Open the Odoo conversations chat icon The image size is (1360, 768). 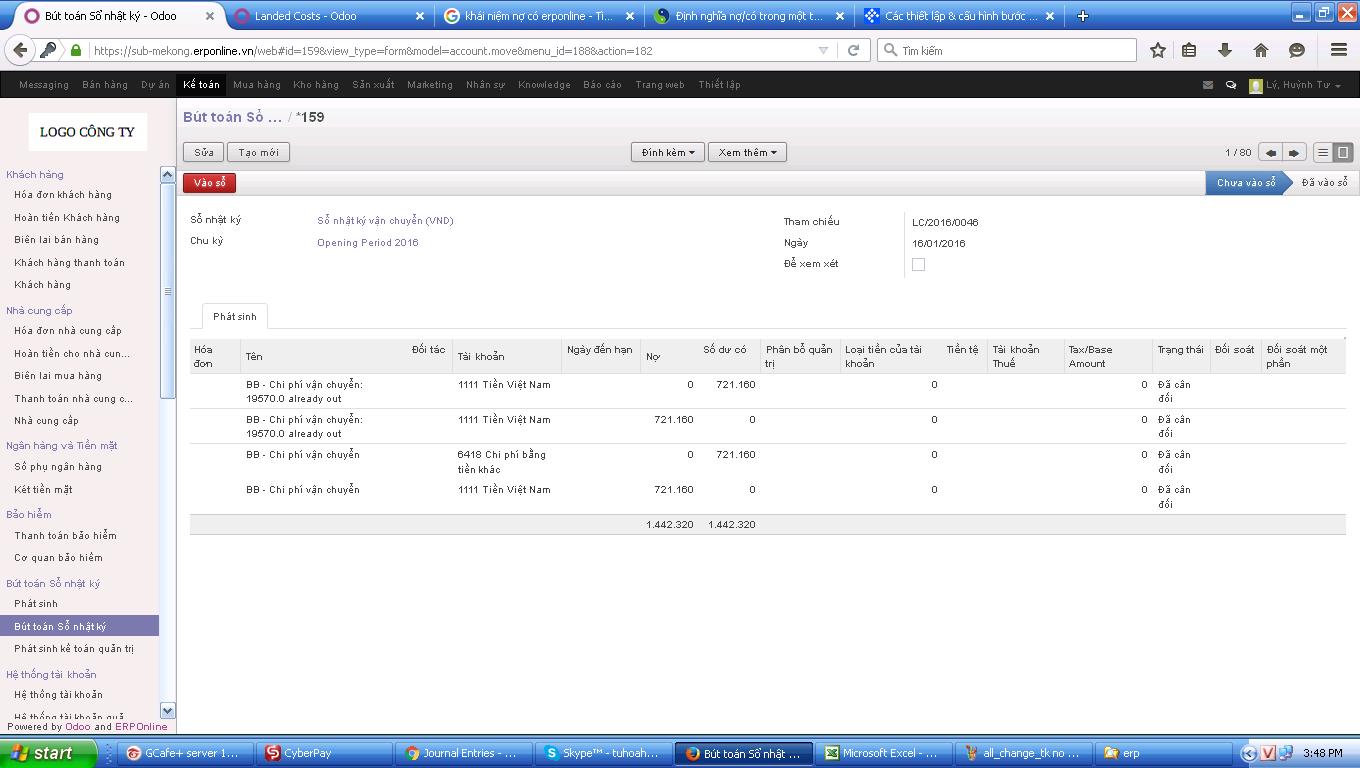point(1231,85)
